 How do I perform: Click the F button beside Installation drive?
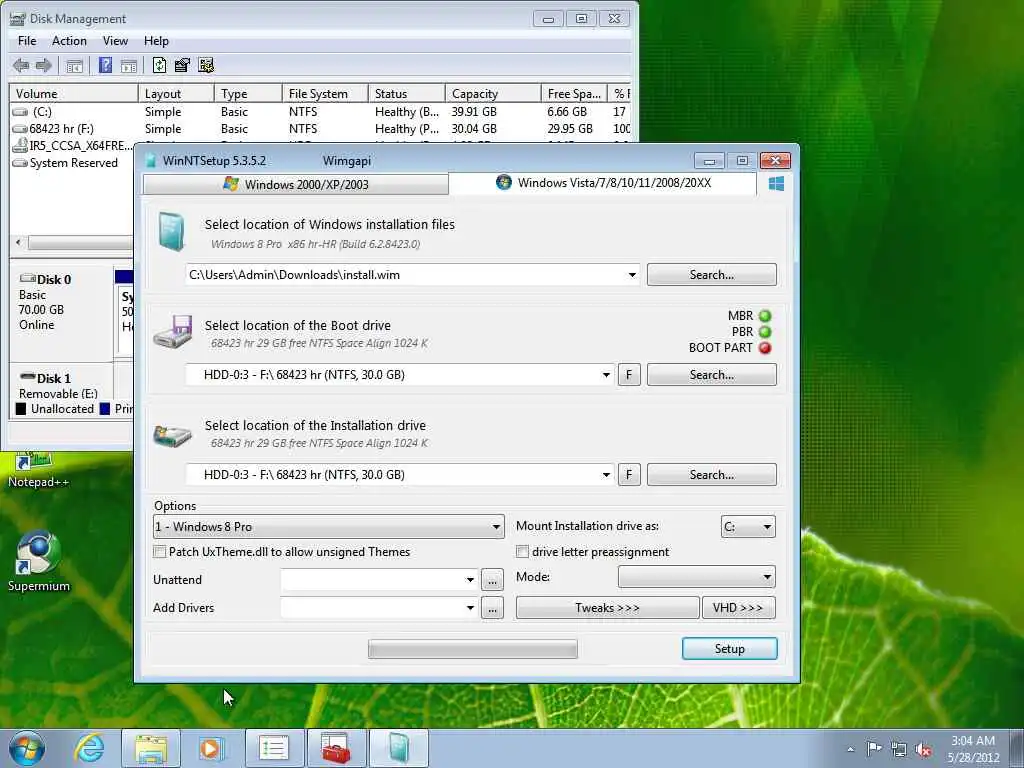click(x=629, y=475)
